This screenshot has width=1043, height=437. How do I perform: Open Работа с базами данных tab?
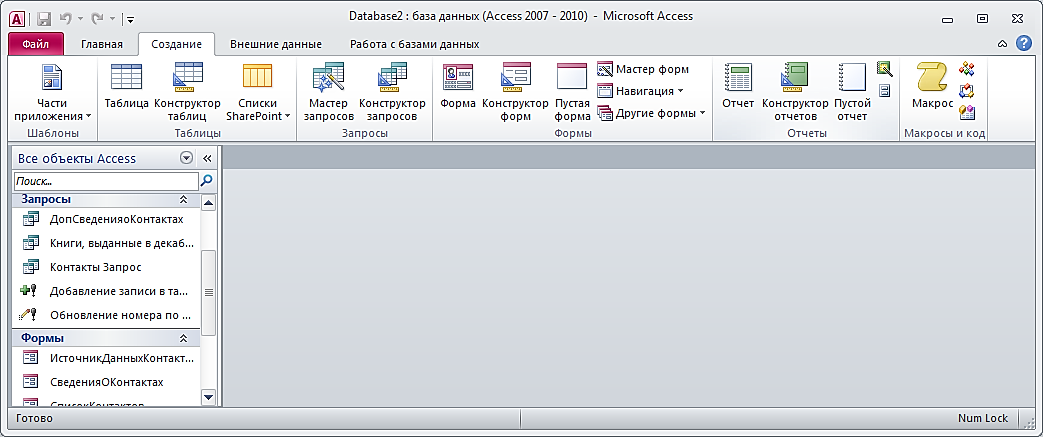pyautogui.click(x=414, y=45)
